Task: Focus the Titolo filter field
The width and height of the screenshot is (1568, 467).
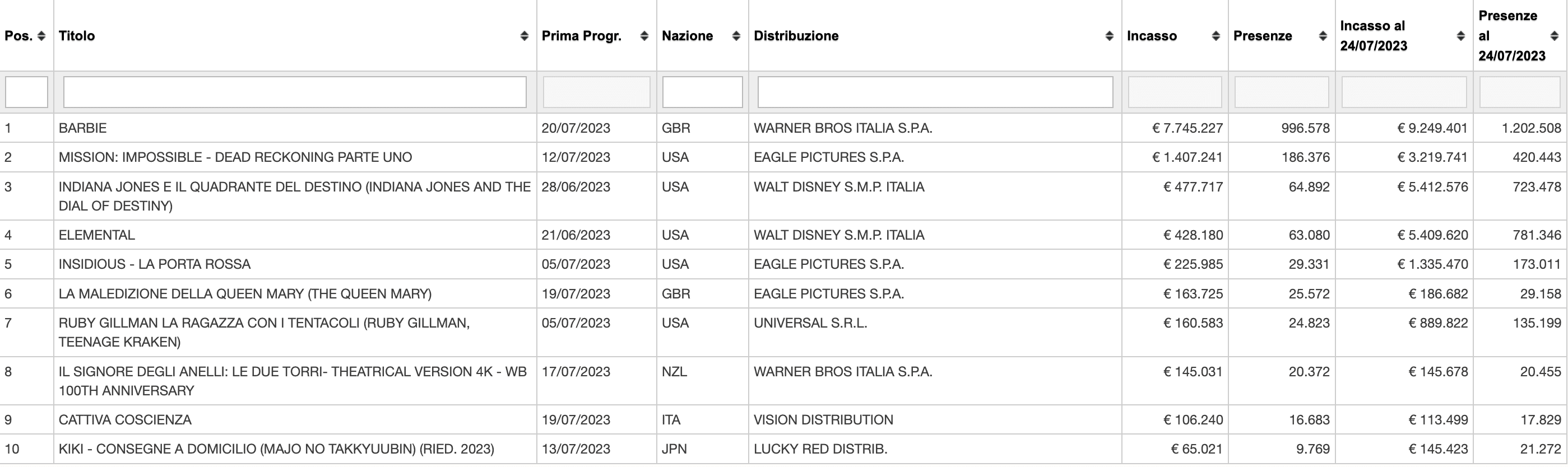Action: click(x=295, y=92)
